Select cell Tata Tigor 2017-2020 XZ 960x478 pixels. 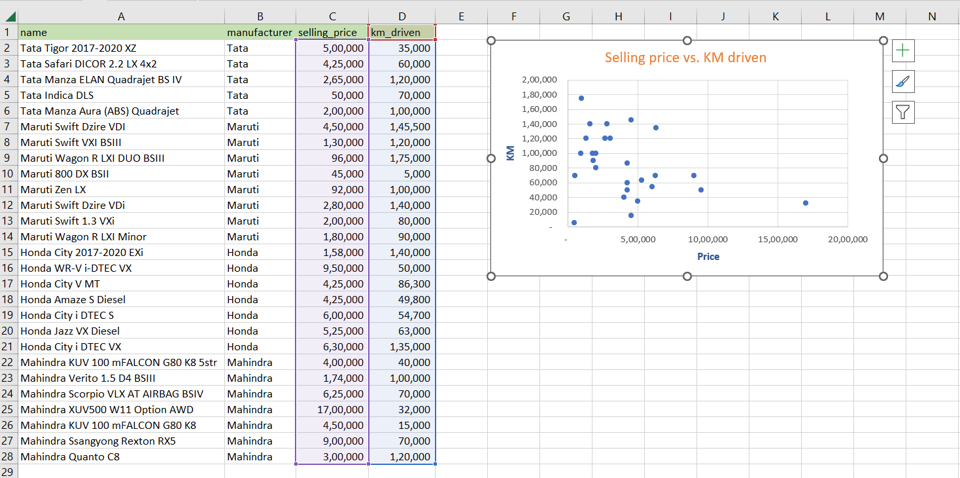point(121,48)
